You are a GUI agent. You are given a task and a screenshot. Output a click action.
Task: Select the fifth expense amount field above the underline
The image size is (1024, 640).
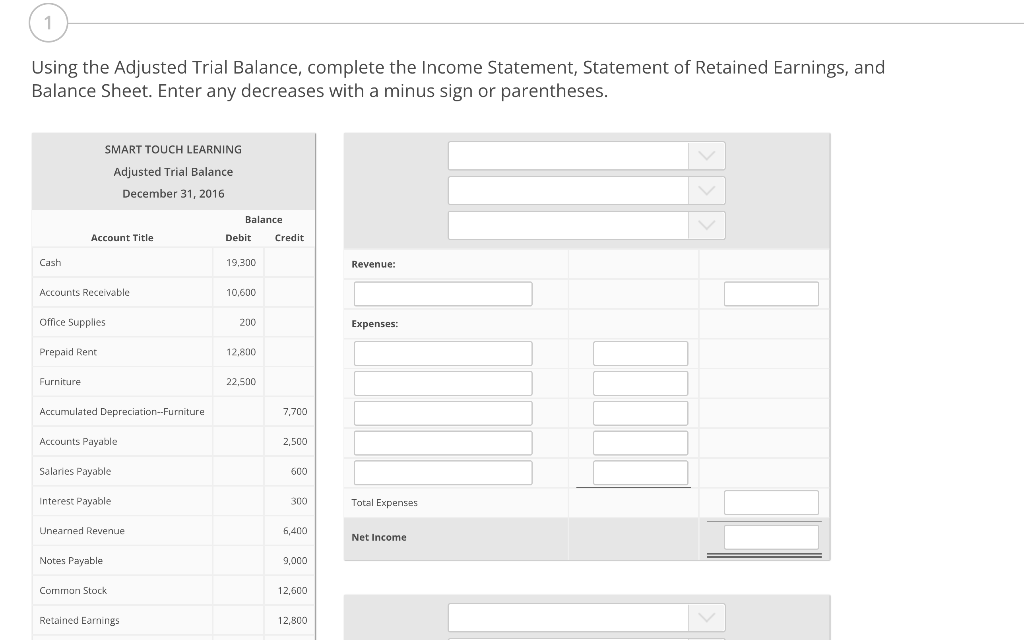[x=640, y=472]
